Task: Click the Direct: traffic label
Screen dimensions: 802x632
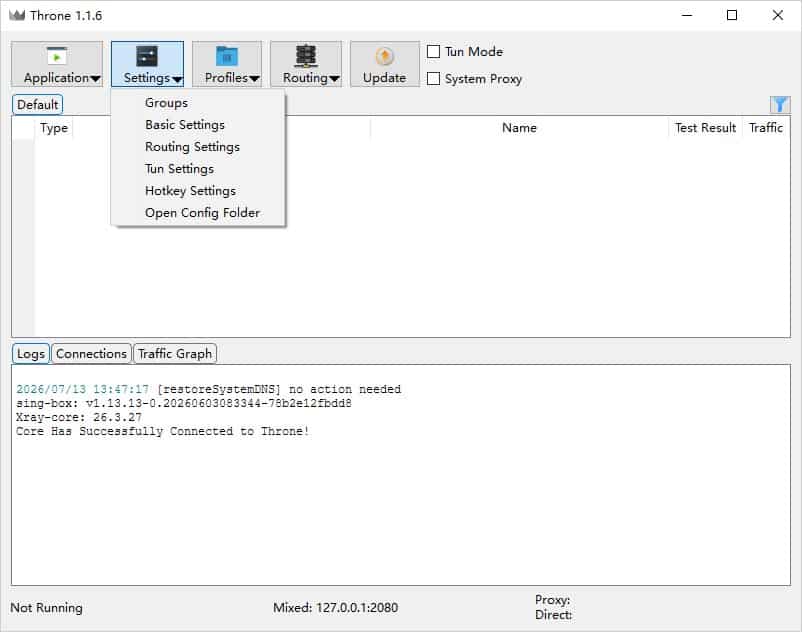Action: (553, 615)
